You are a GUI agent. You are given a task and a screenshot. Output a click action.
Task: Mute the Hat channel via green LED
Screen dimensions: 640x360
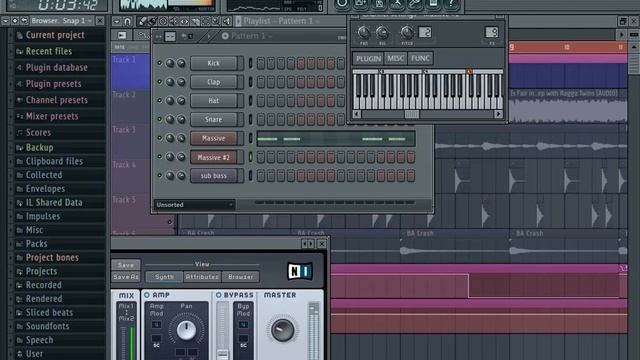[159, 101]
